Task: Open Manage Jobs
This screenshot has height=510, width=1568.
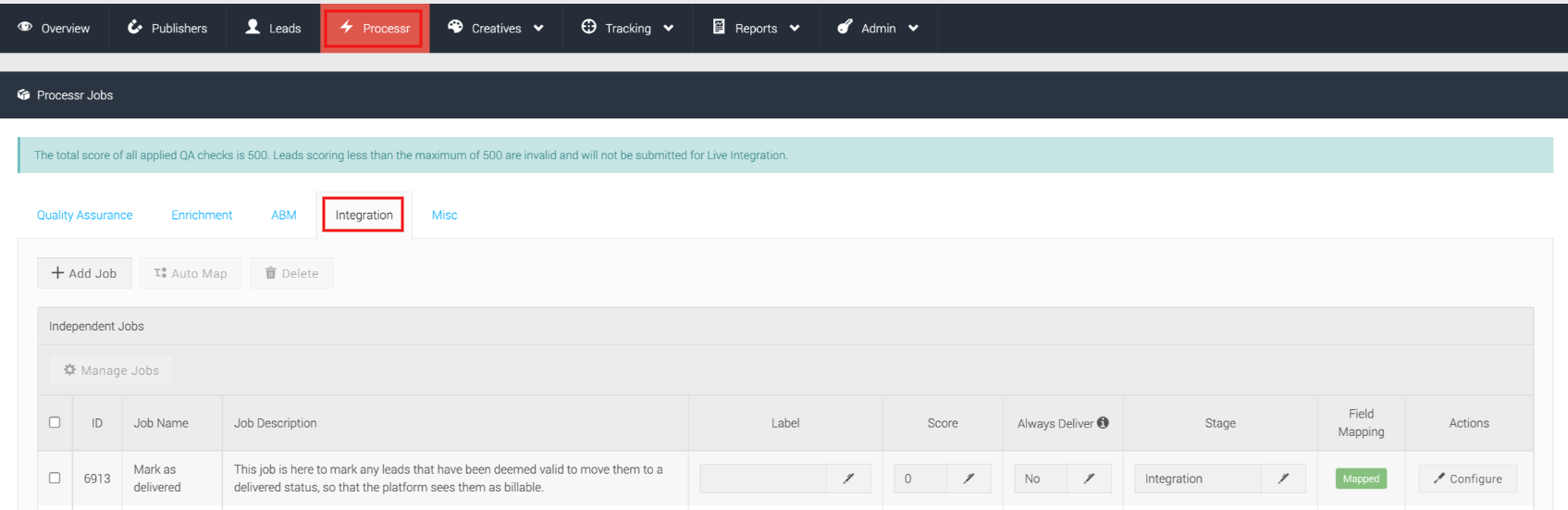Action: (111, 370)
